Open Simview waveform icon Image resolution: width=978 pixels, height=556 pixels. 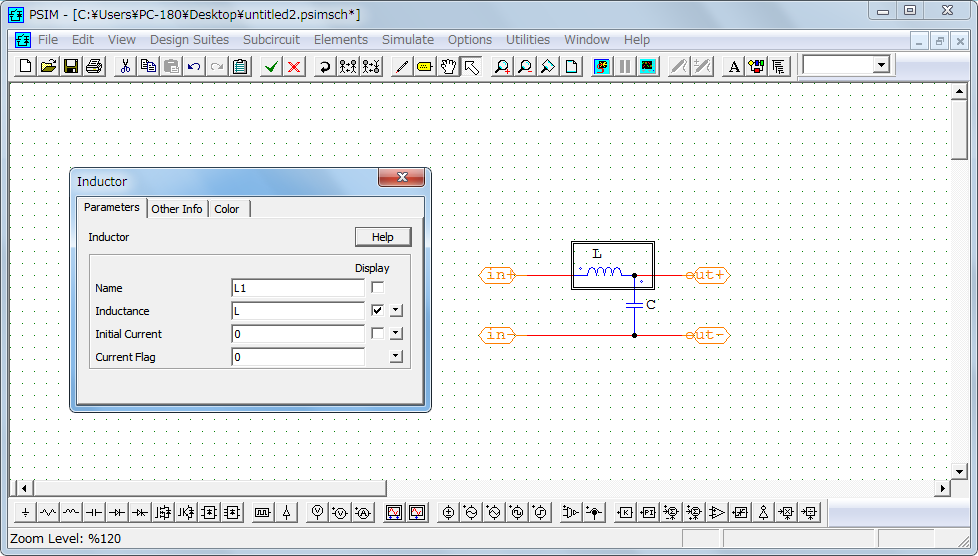pyautogui.click(x=647, y=66)
